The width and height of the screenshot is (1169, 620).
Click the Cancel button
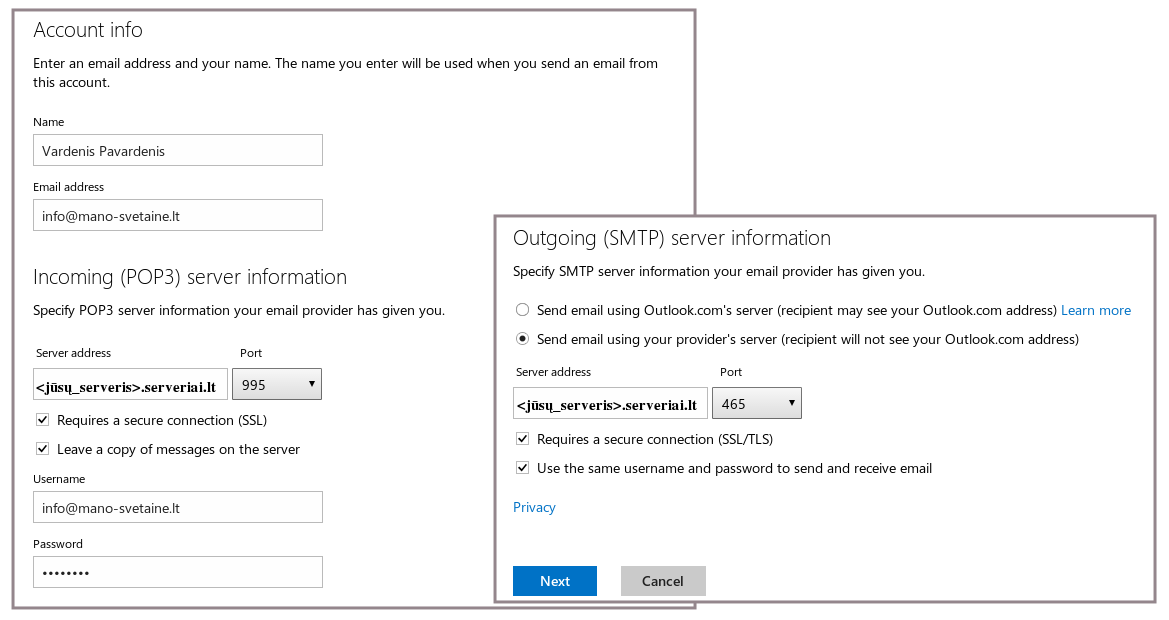coord(663,581)
